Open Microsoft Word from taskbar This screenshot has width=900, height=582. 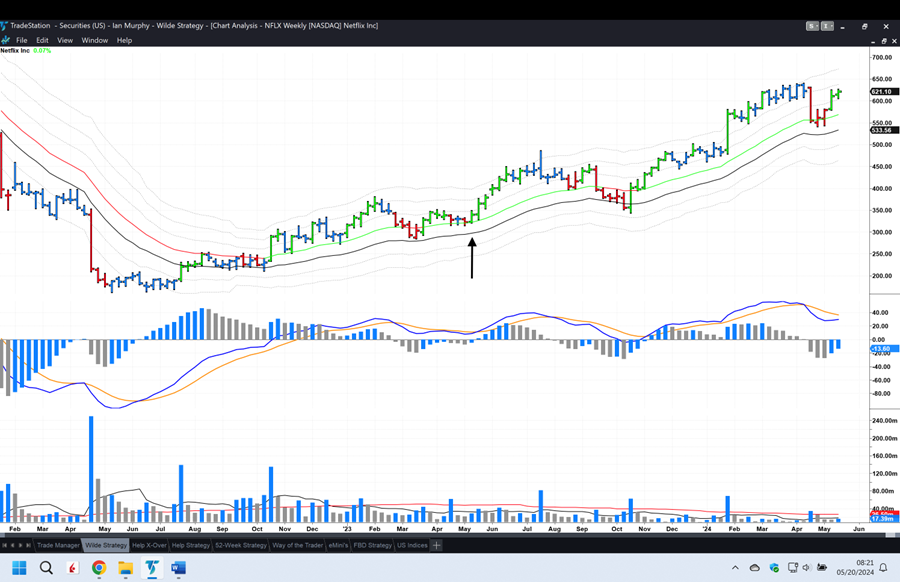(178, 568)
